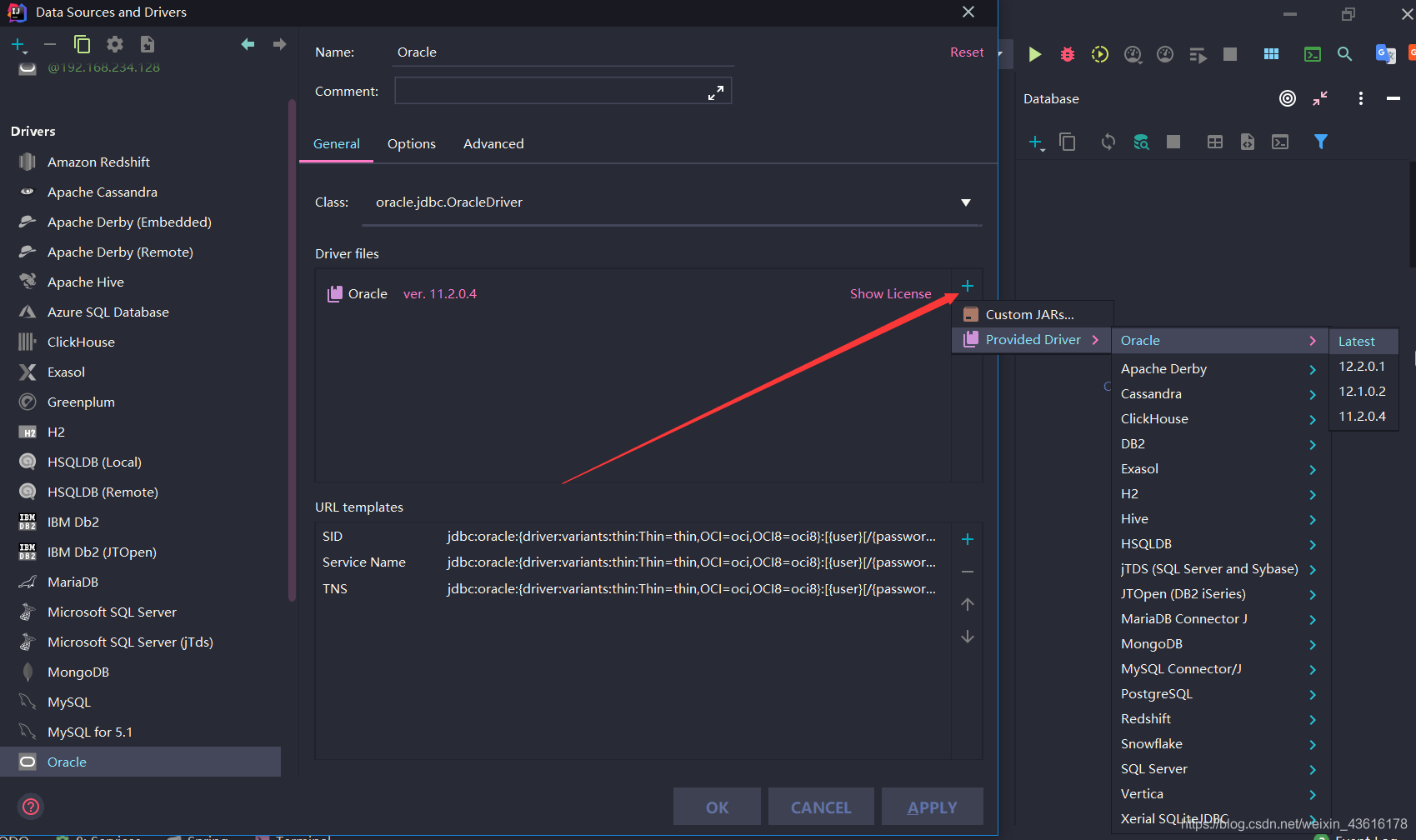Viewport: 1416px width, 840px height.
Task: Select Oracle driver version 12.1.0.2
Action: pos(1363,392)
